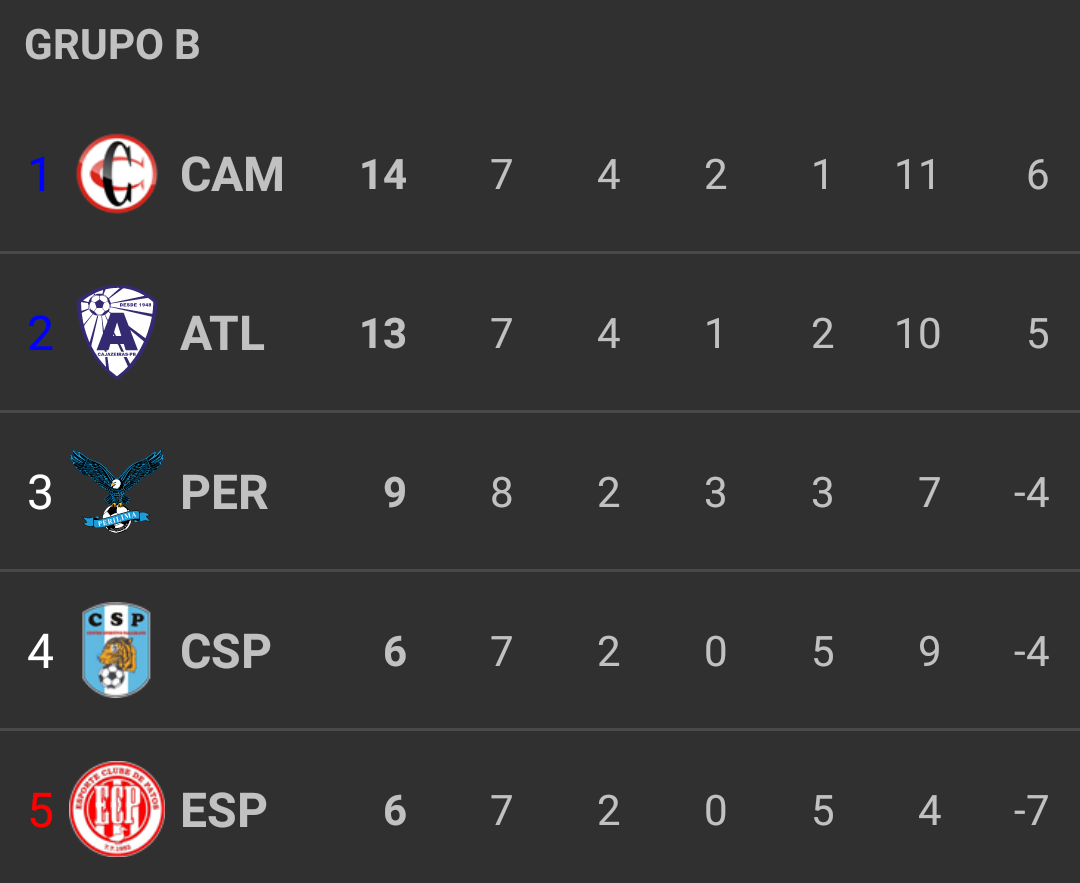Open the CAM team name link
The width and height of the screenshot is (1080, 883).
pyautogui.click(x=232, y=175)
